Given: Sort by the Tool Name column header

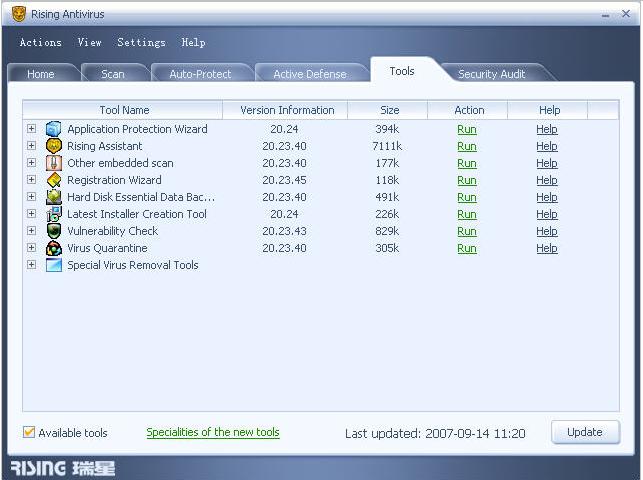Looking at the screenshot, I should pos(123,110).
